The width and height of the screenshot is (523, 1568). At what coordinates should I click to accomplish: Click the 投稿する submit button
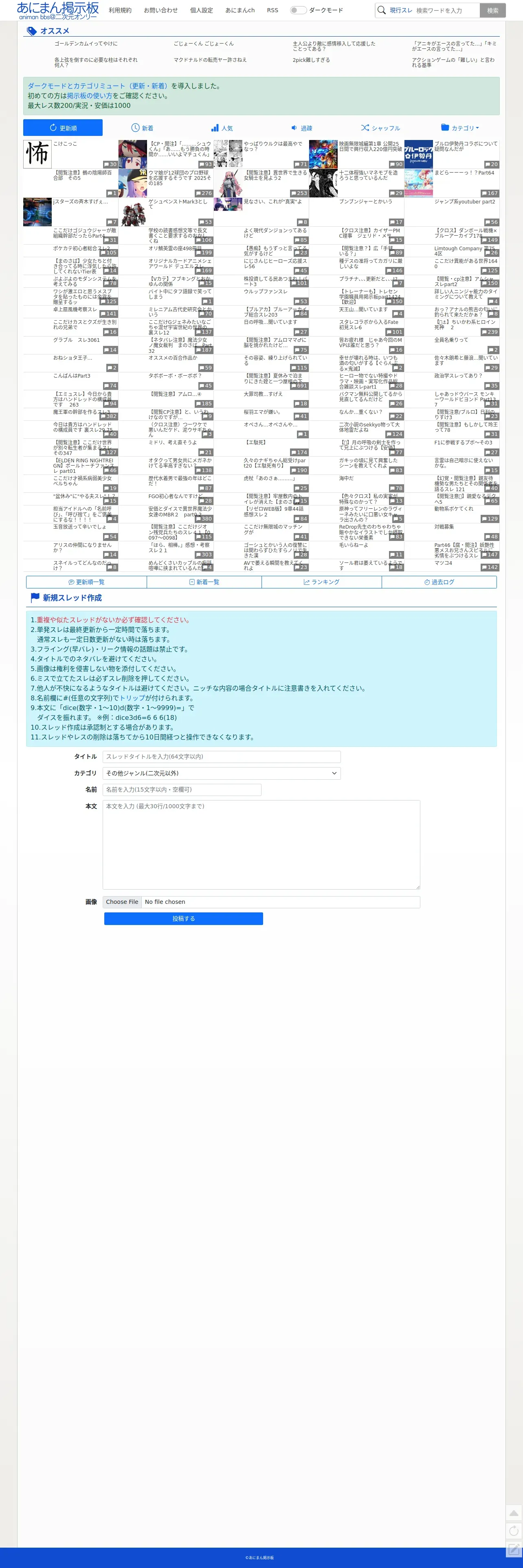coord(183,918)
